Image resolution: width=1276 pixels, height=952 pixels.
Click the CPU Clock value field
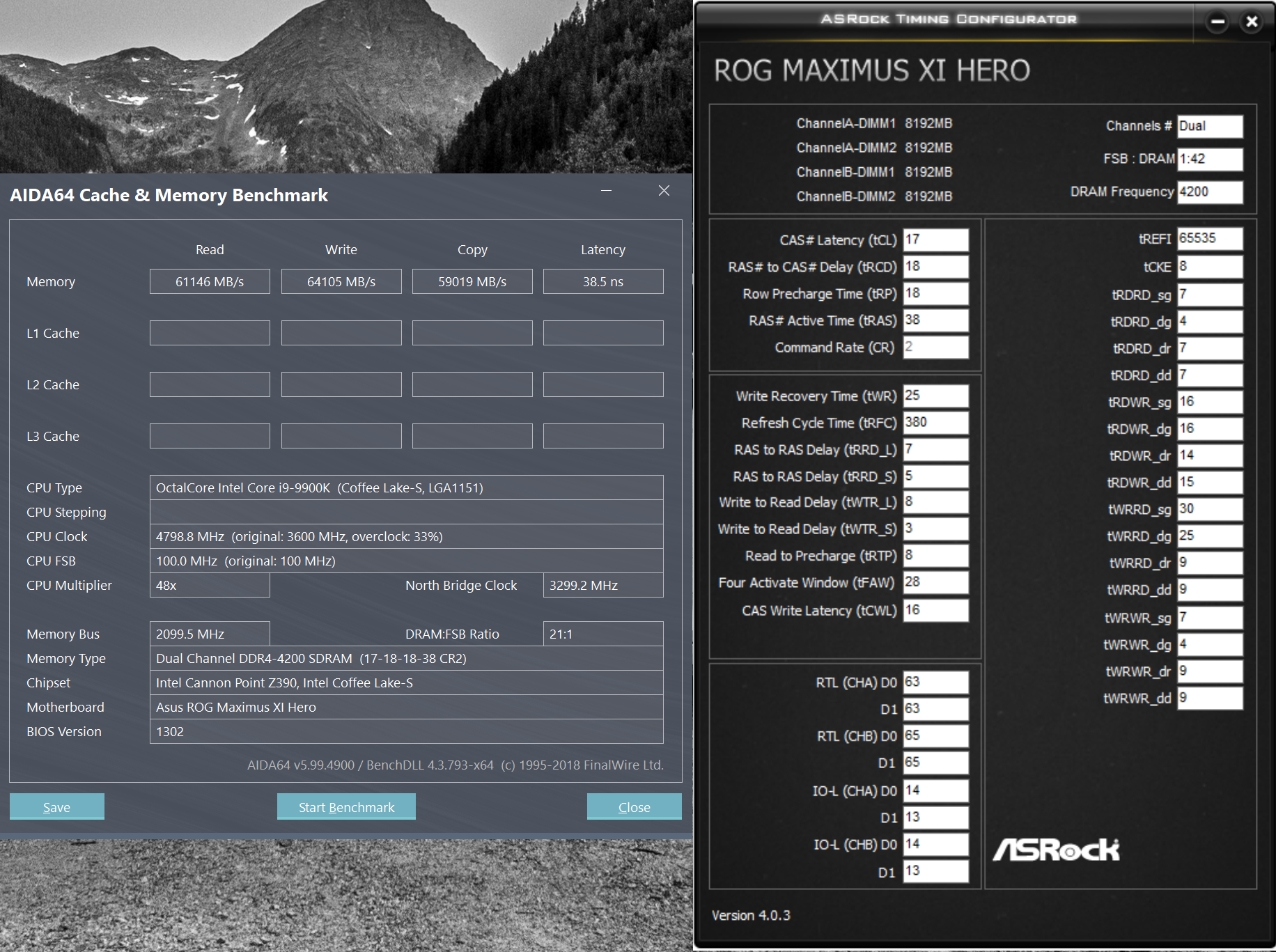pyautogui.click(x=407, y=536)
